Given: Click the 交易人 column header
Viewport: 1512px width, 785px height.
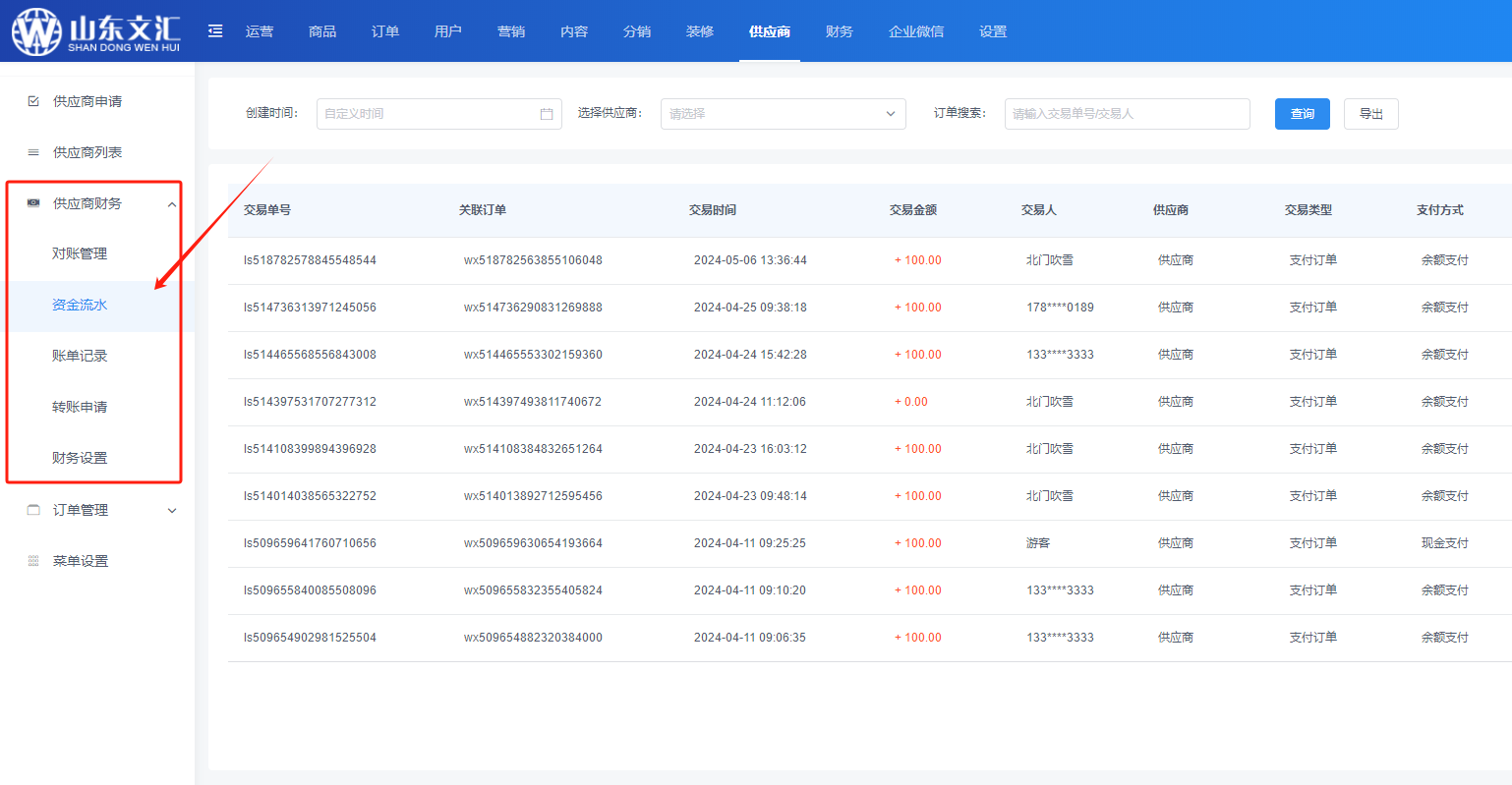Looking at the screenshot, I should [x=1039, y=210].
